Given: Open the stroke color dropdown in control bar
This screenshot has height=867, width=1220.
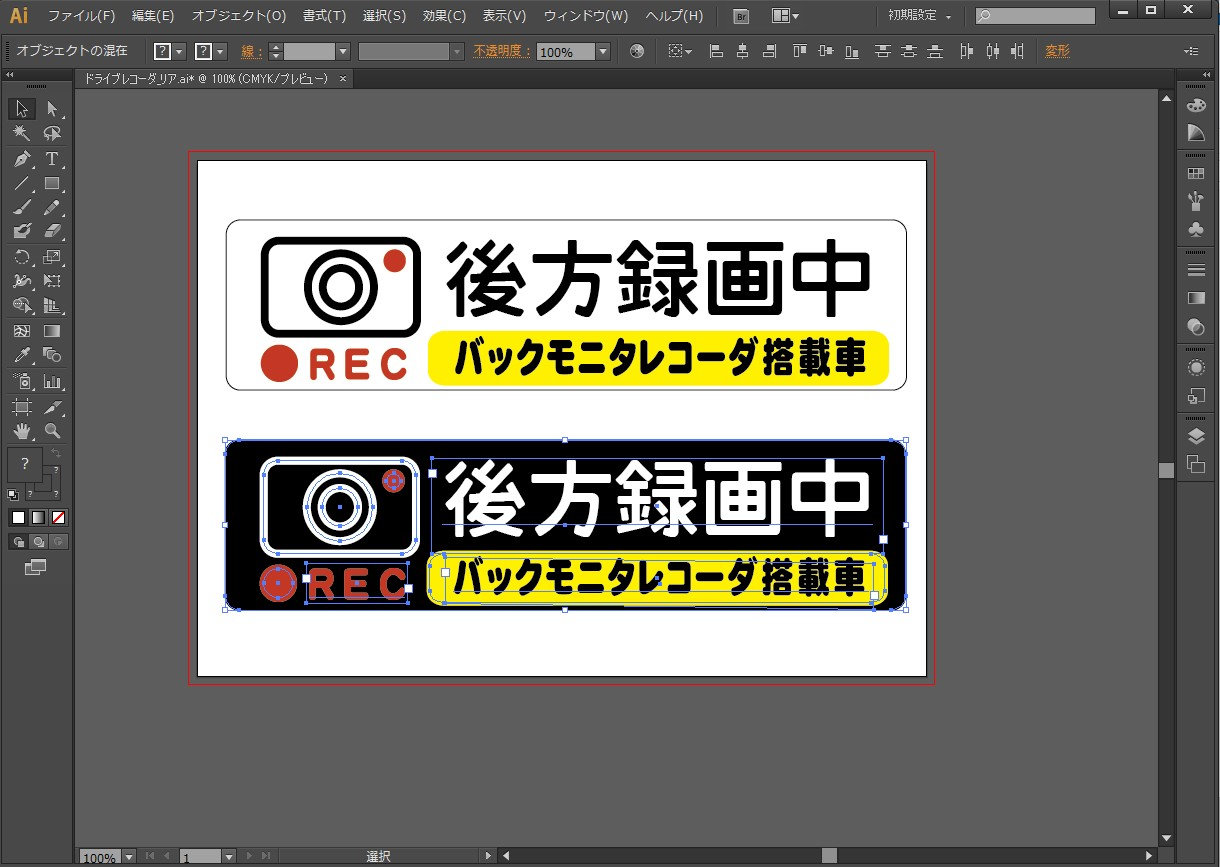Looking at the screenshot, I should pos(220,51).
